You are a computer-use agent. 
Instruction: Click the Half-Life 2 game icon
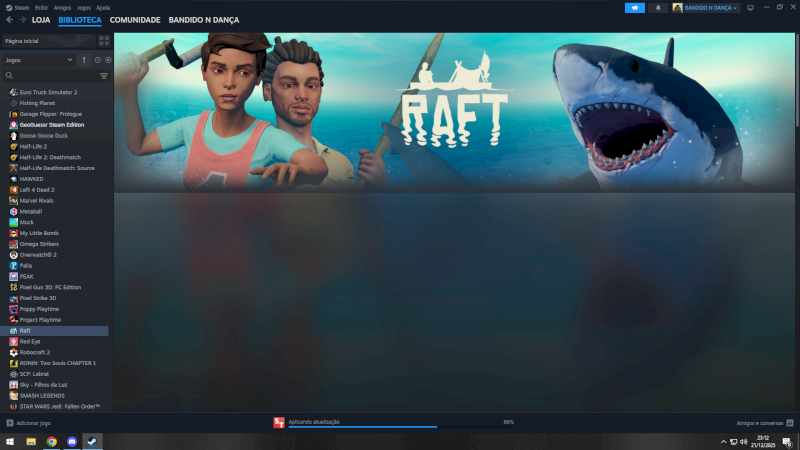pyautogui.click(x=13, y=146)
